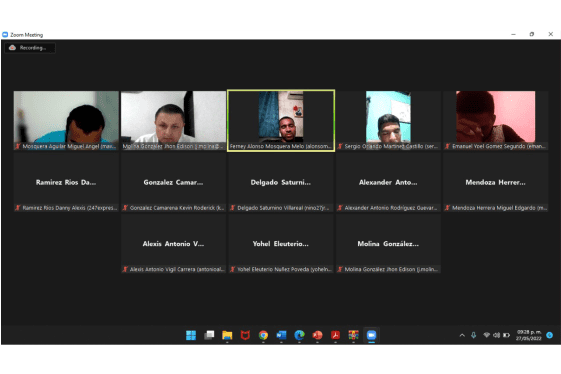Screen dimensions: 561x374
Task: Open Microsoft Edge from the taskbar
Action: (299, 335)
